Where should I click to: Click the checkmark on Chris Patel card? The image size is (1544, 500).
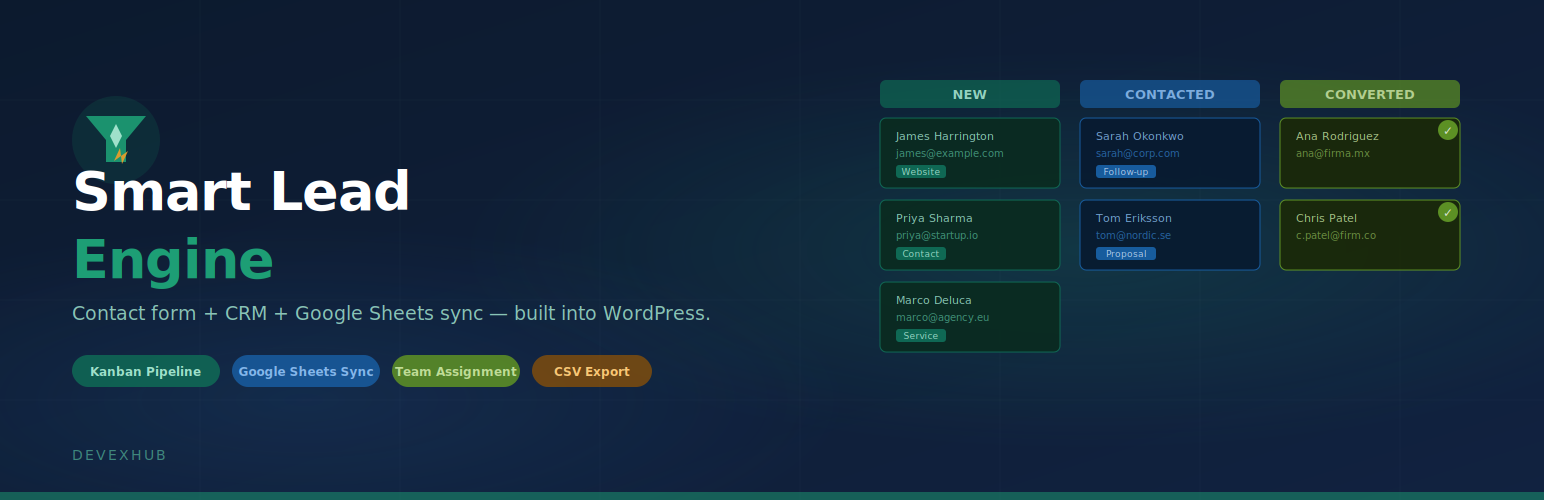click(1447, 212)
